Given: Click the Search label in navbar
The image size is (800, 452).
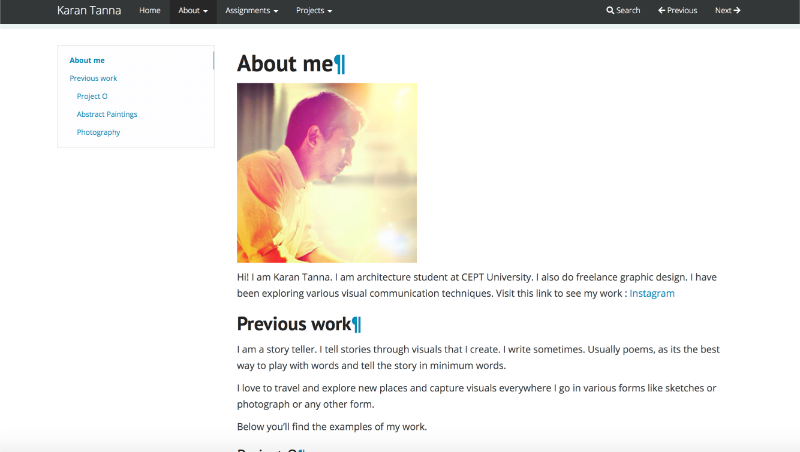Looking at the screenshot, I should coord(628,10).
